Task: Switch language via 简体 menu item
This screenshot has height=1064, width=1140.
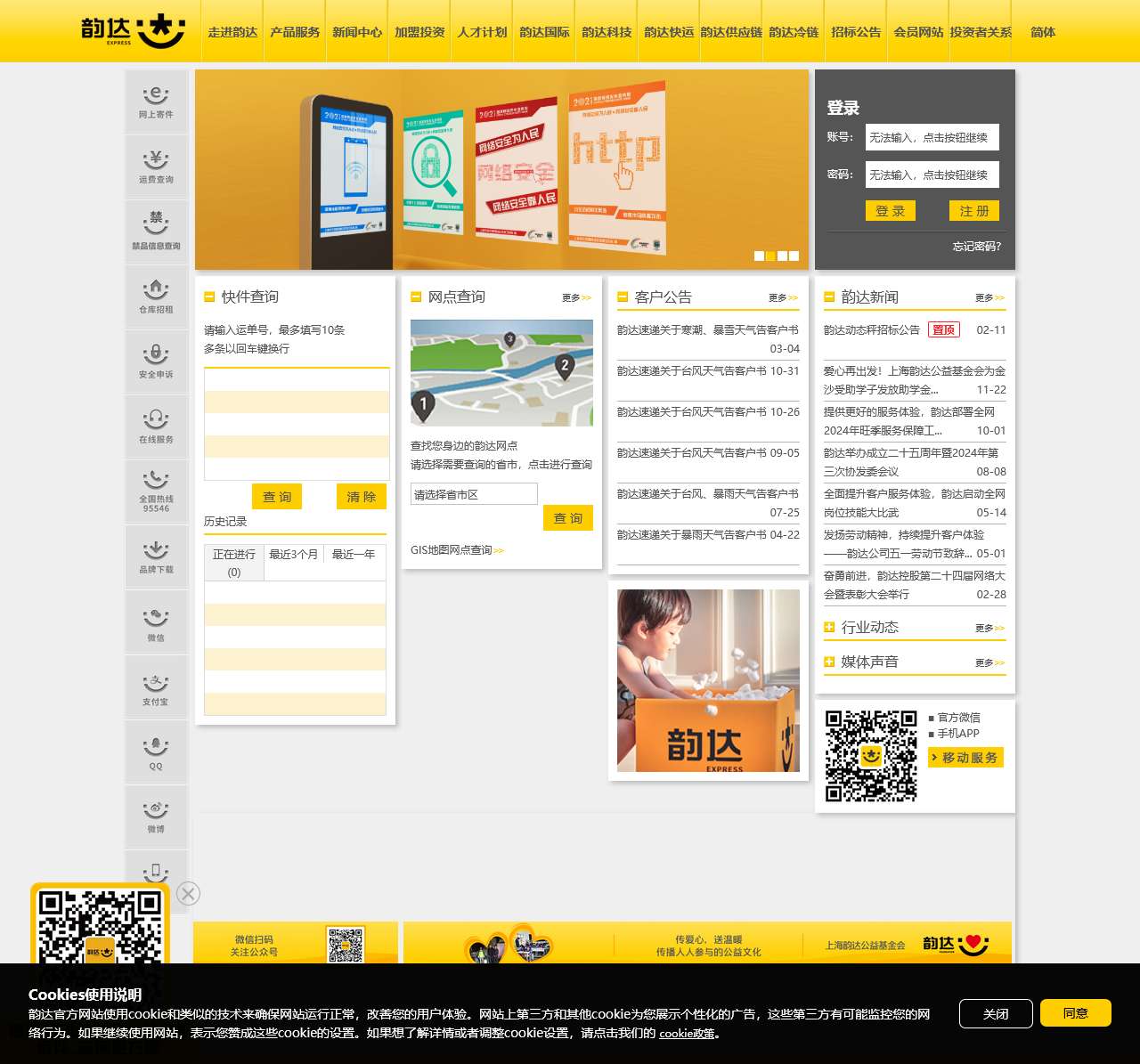Action: click(1043, 31)
